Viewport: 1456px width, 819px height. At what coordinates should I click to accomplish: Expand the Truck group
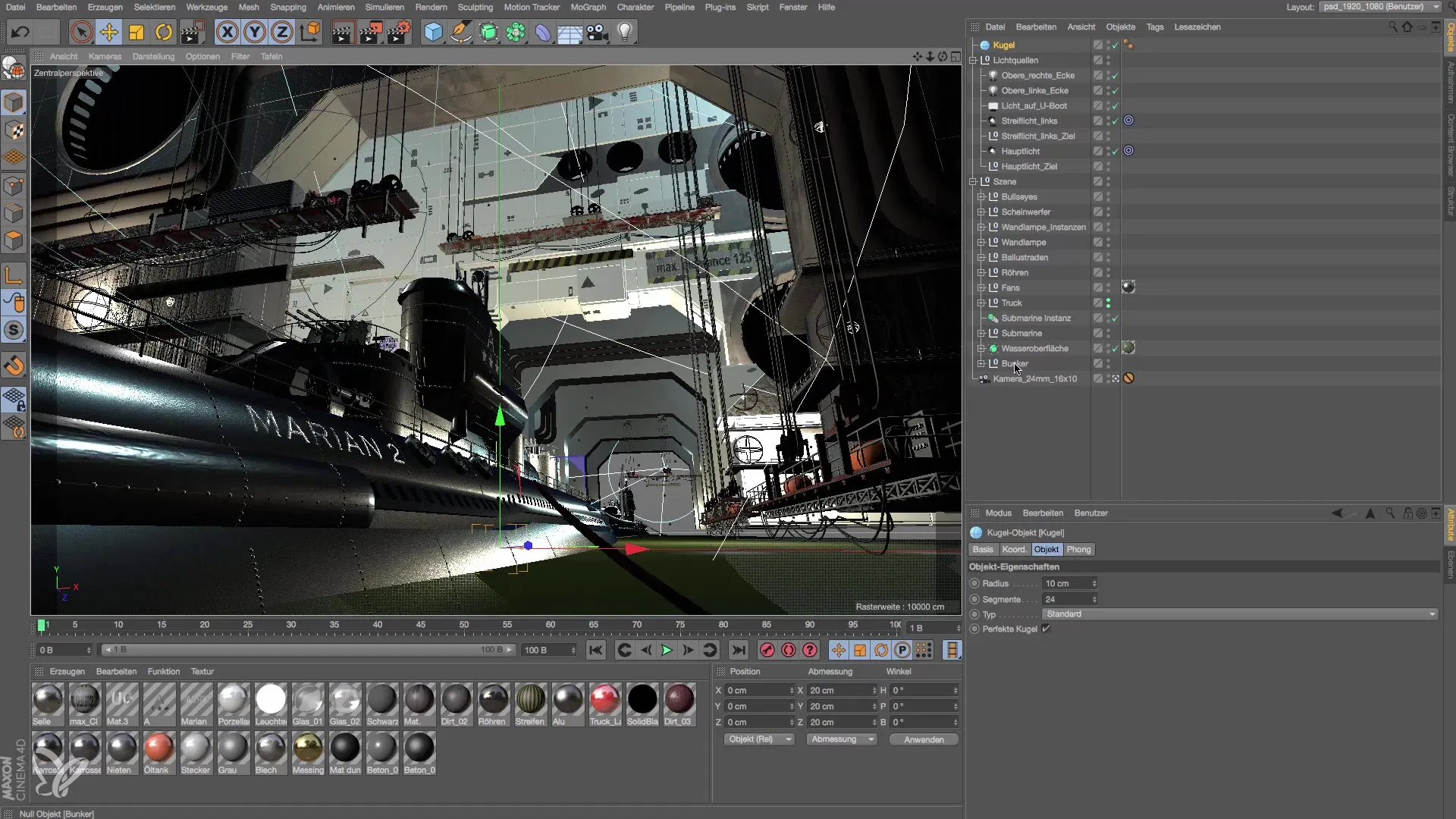coord(981,303)
